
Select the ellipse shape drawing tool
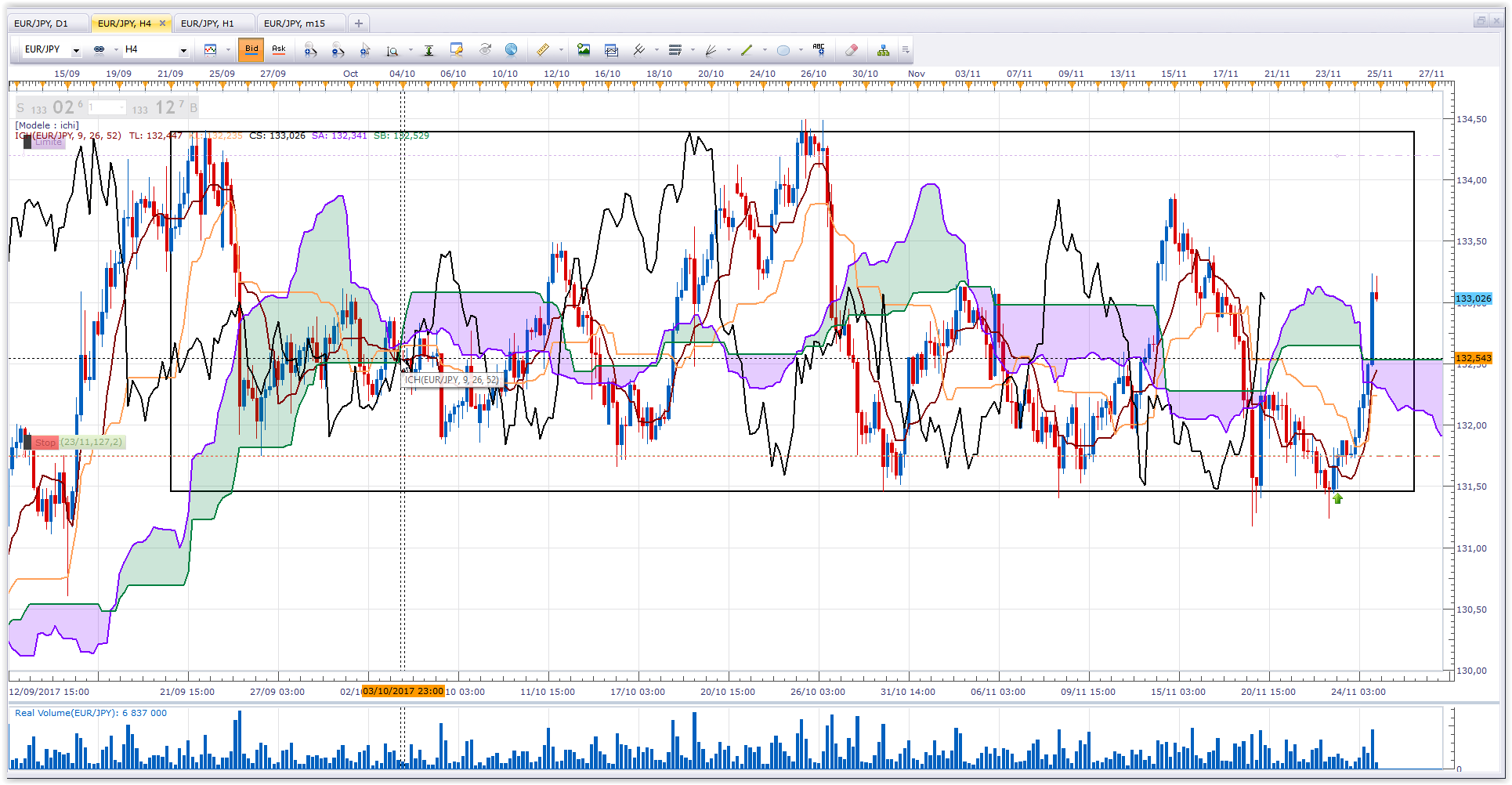coord(783,50)
